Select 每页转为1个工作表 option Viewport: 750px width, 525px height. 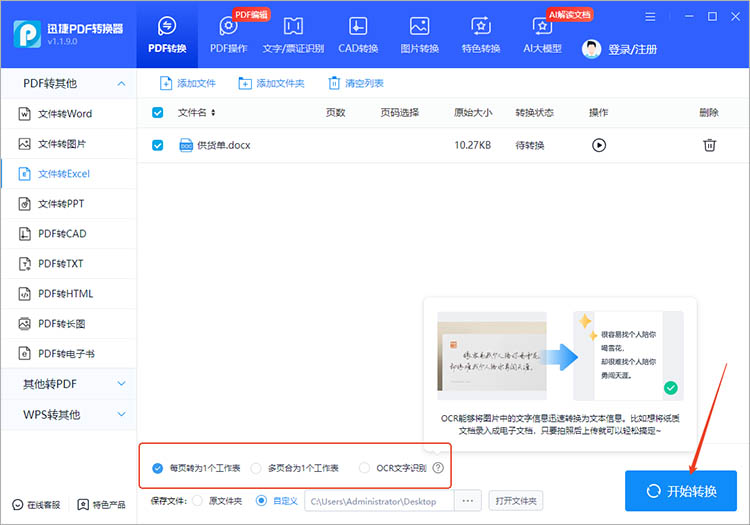[157, 468]
